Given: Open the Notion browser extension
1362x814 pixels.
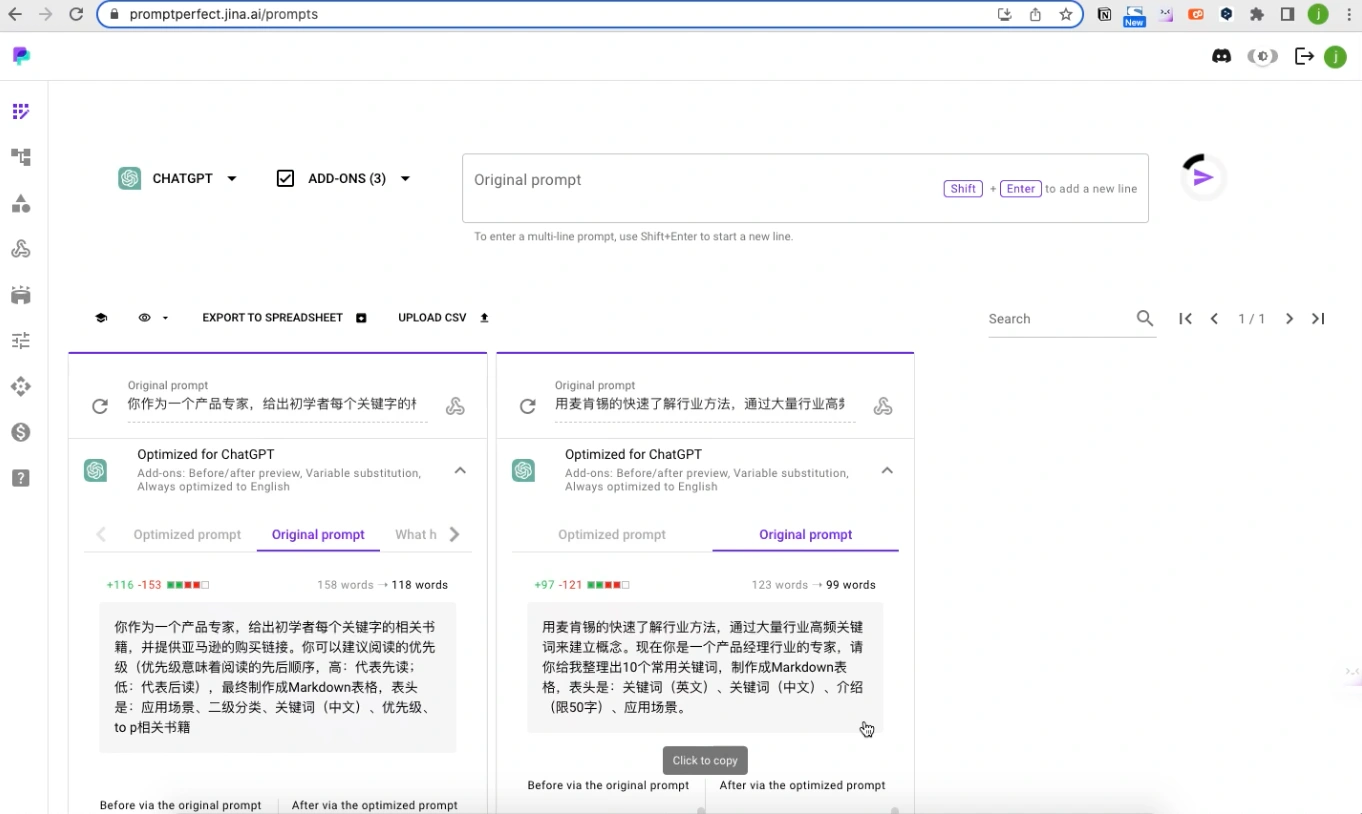Looking at the screenshot, I should 1104,14.
